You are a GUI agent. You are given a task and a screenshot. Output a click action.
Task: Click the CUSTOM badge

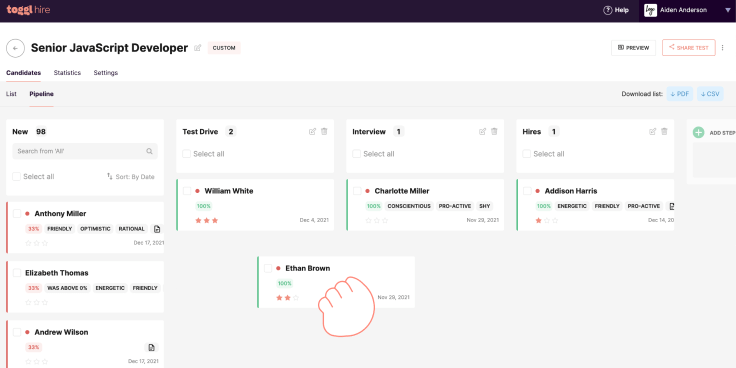(224, 48)
